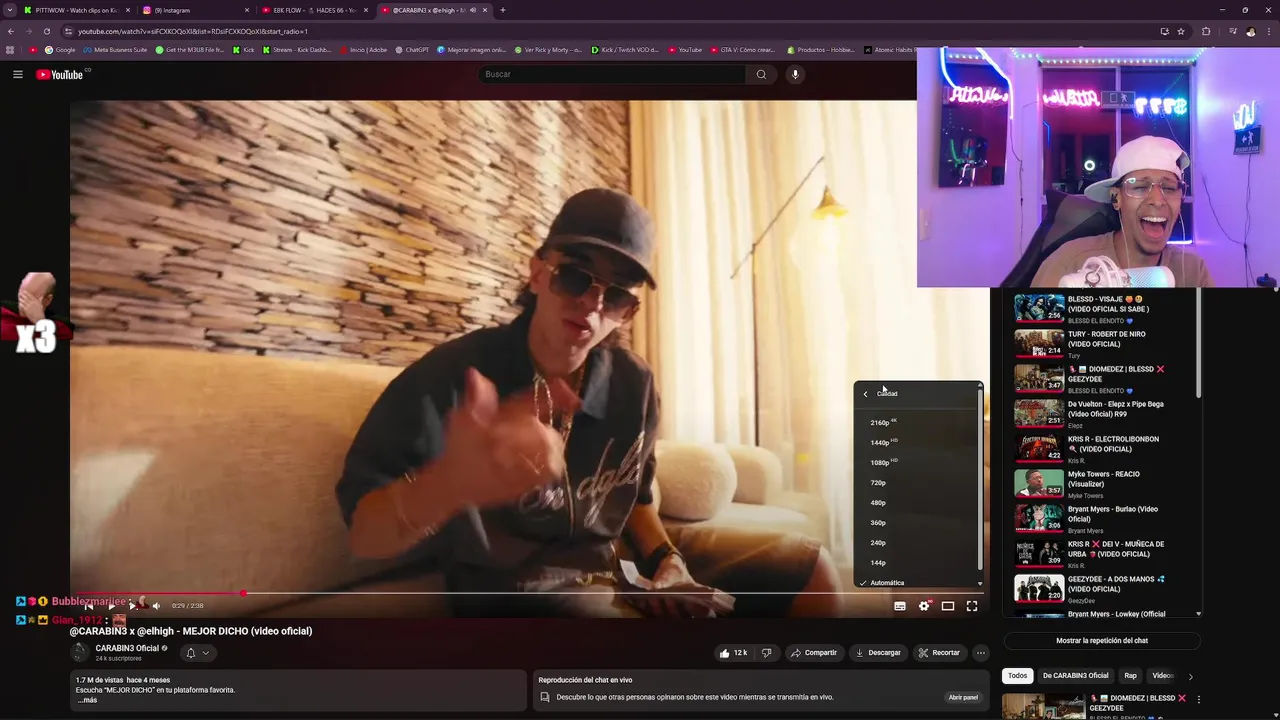1280x720 pixels.
Task: Mute the video via speaker icon
Action: tap(156, 606)
